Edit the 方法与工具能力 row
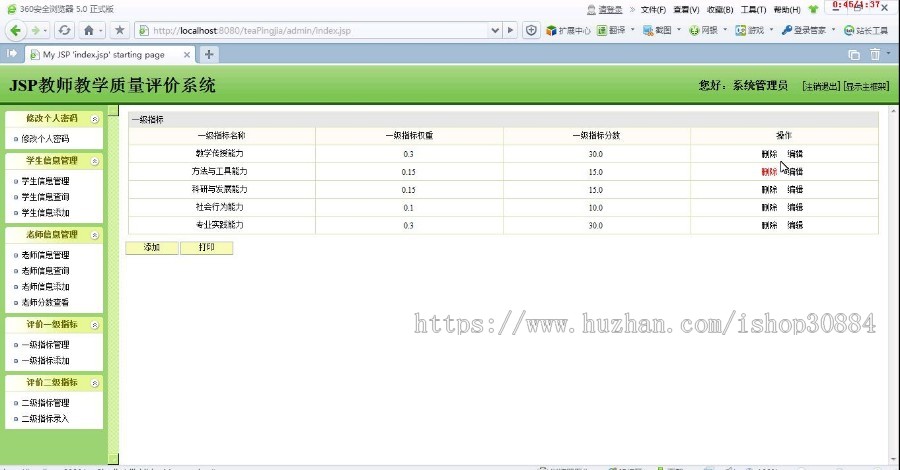 pyautogui.click(x=795, y=172)
